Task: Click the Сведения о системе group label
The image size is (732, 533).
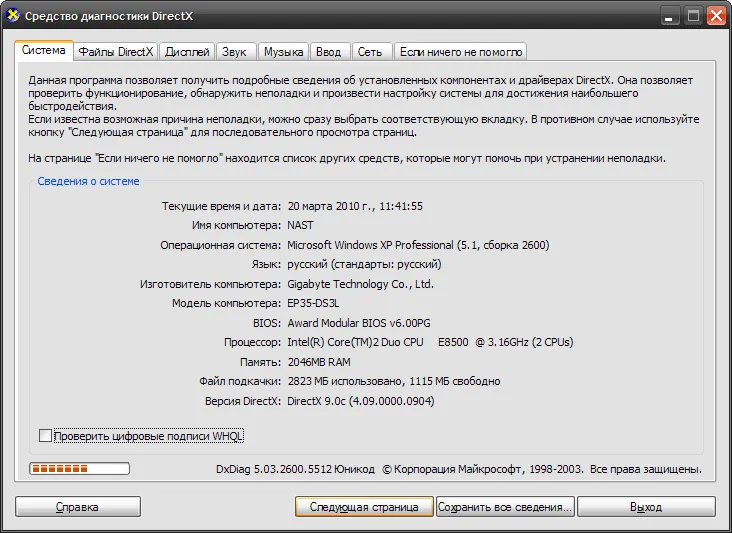Action: [x=88, y=181]
